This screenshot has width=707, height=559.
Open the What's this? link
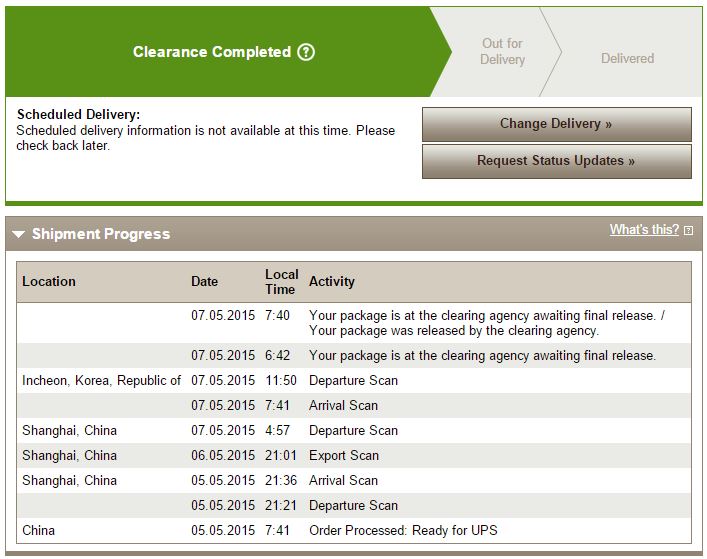point(644,229)
